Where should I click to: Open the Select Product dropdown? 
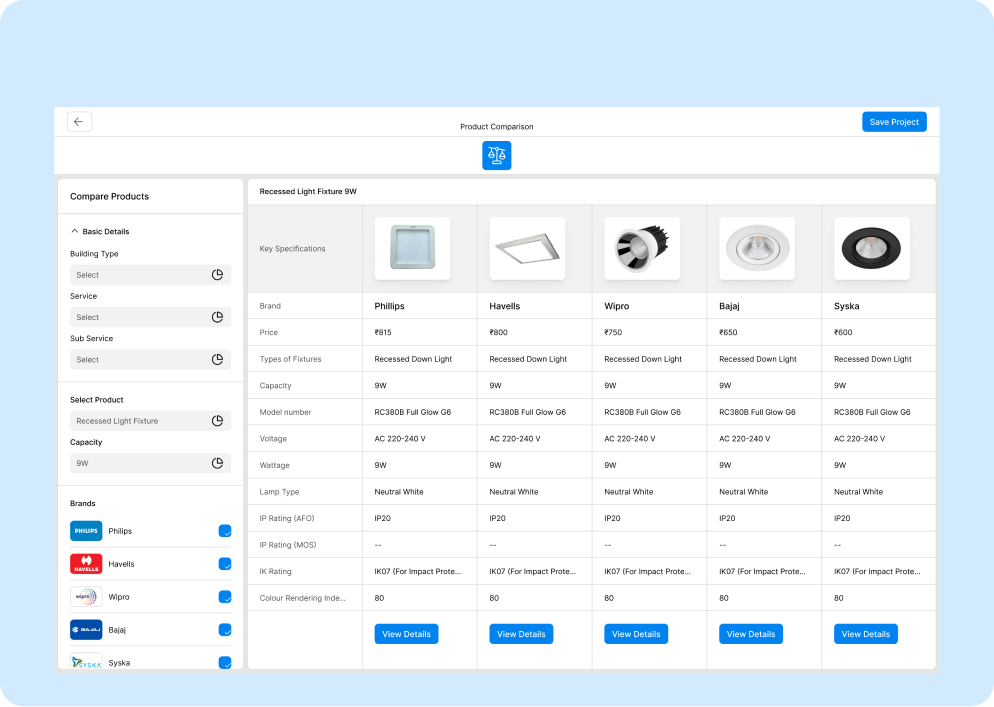click(x=150, y=421)
